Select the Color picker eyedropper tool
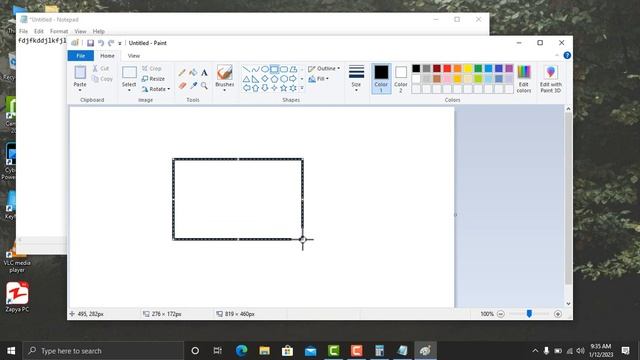 point(193,85)
